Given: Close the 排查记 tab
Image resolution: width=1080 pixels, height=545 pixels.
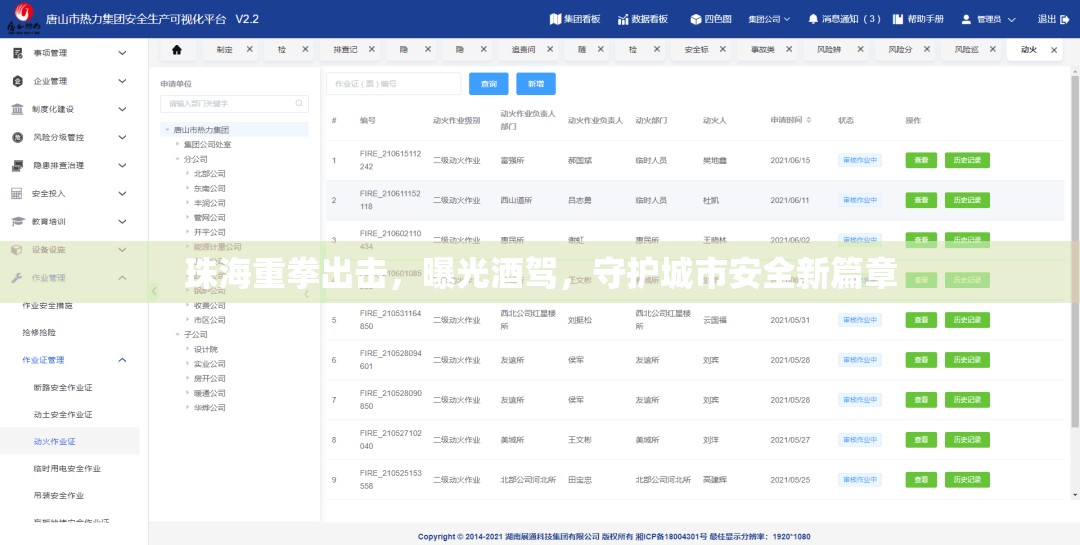Looking at the screenshot, I should point(372,50).
